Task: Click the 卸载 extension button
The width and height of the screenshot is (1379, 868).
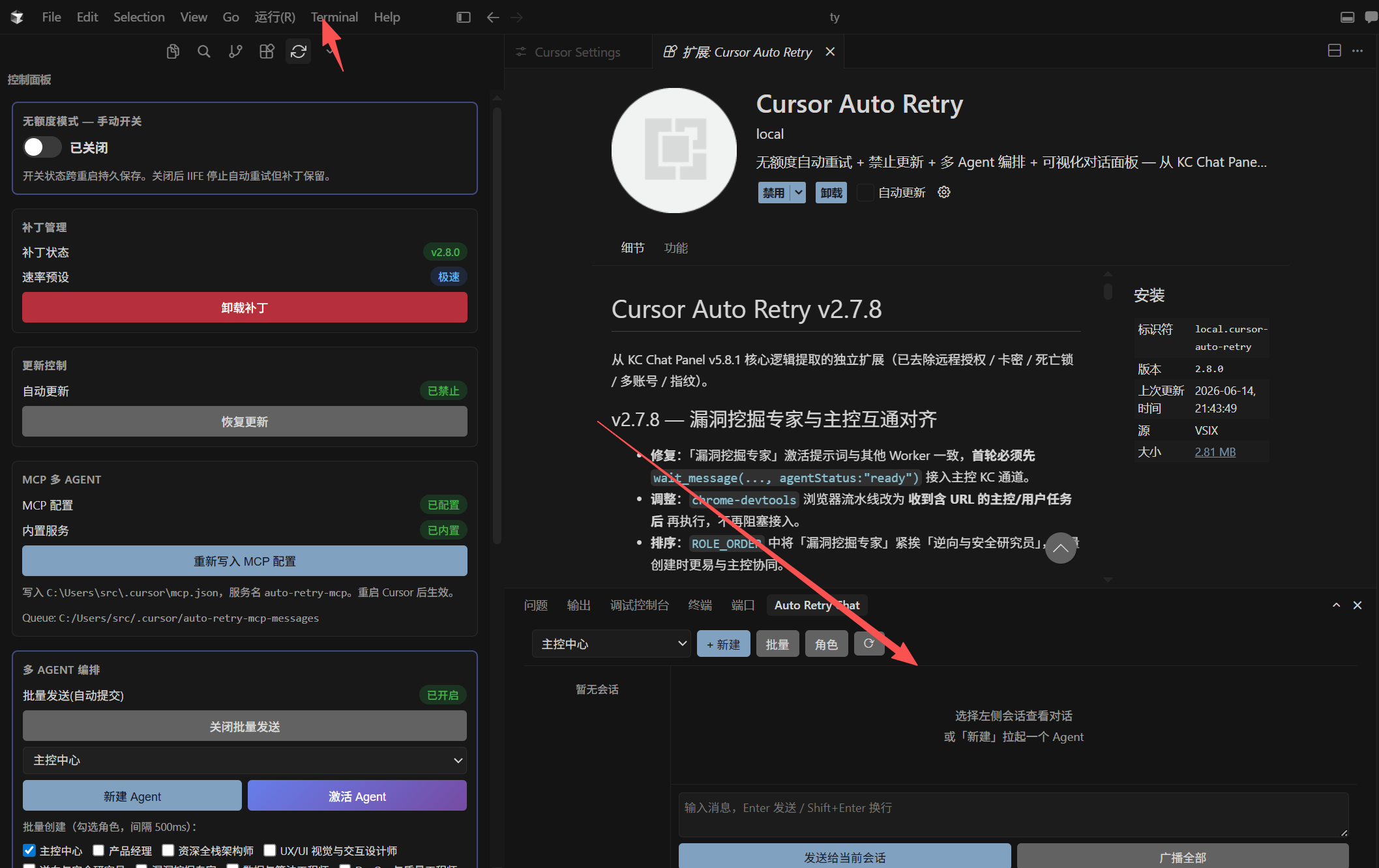Action: pyautogui.click(x=831, y=192)
